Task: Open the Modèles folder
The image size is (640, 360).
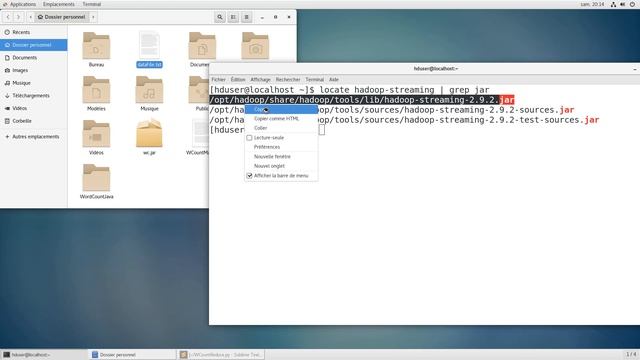Action: [96, 90]
